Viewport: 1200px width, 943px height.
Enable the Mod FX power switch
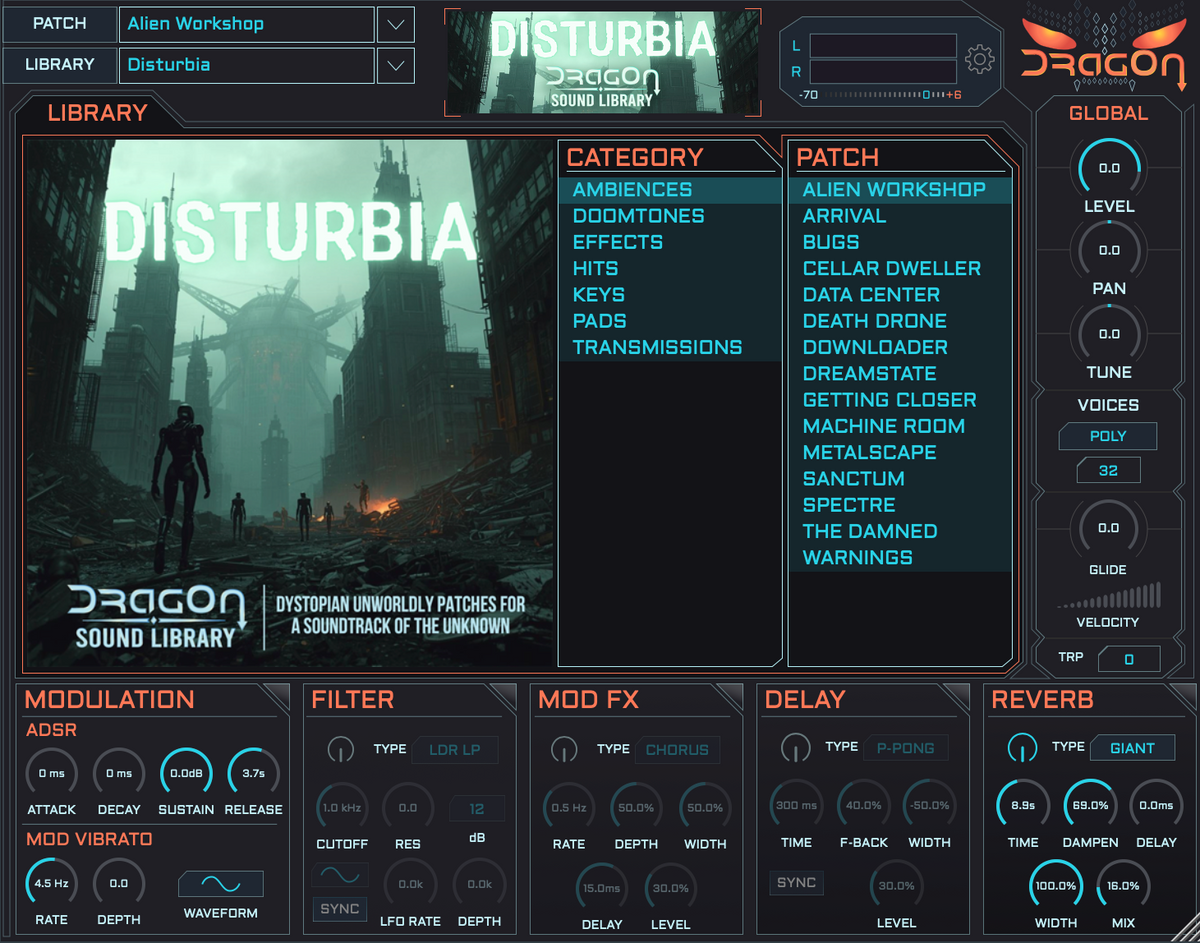(x=565, y=748)
